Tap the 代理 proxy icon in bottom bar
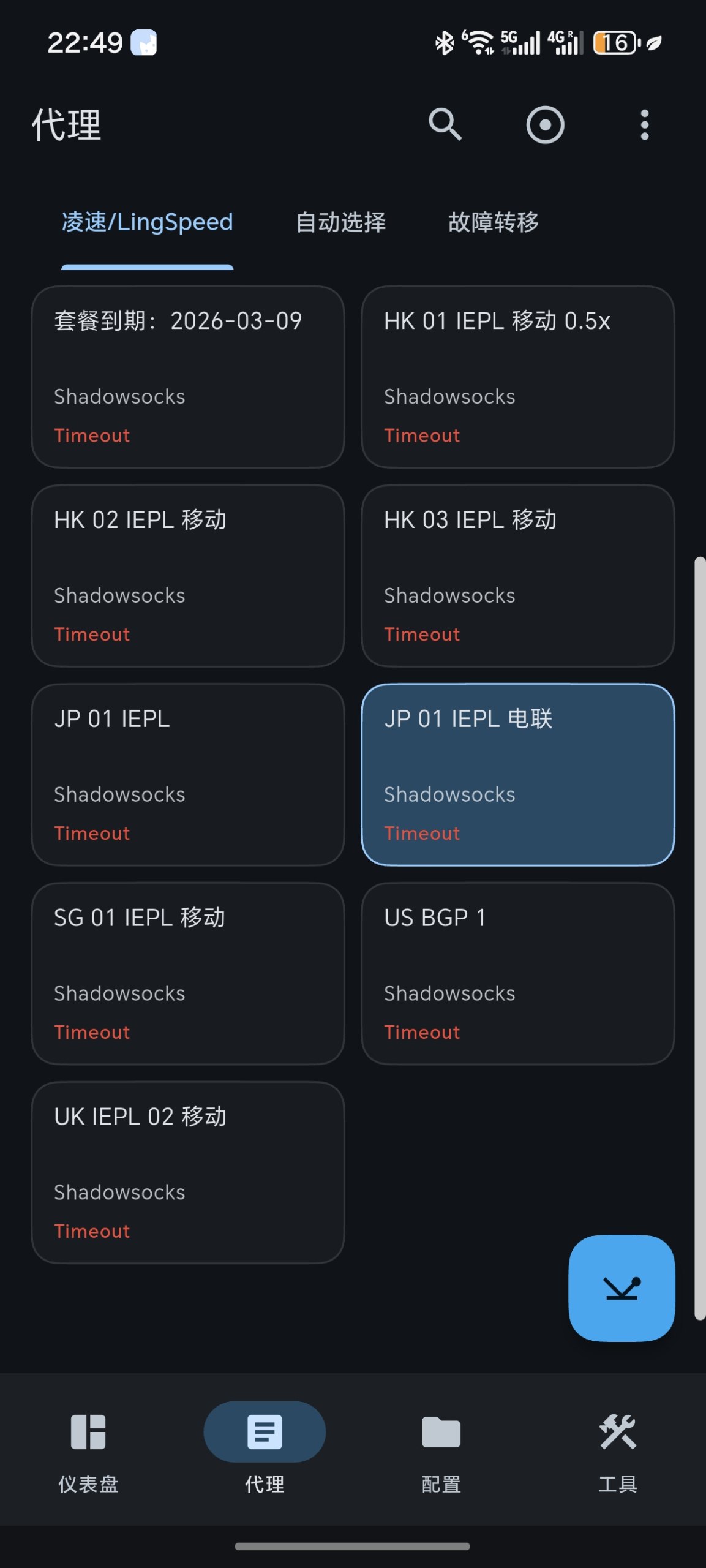The height and width of the screenshot is (1568, 706). tap(265, 1432)
